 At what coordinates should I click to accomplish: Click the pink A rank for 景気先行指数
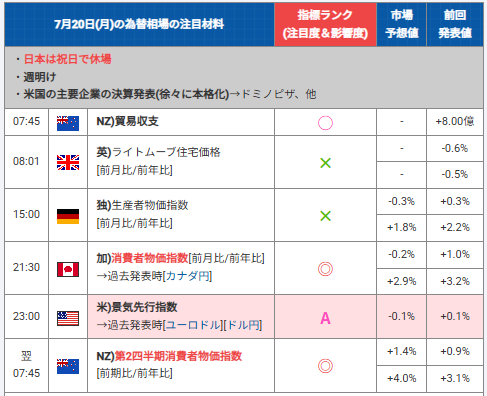pyautogui.click(x=325, y=318)
